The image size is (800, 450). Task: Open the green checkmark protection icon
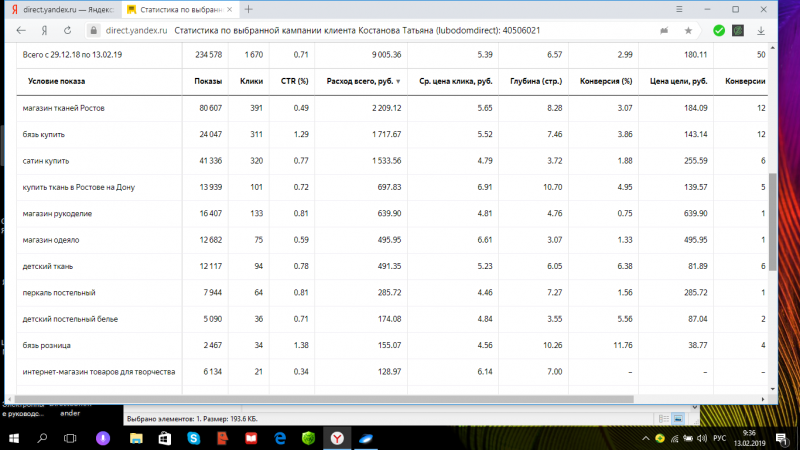click(x=719, y=31)
